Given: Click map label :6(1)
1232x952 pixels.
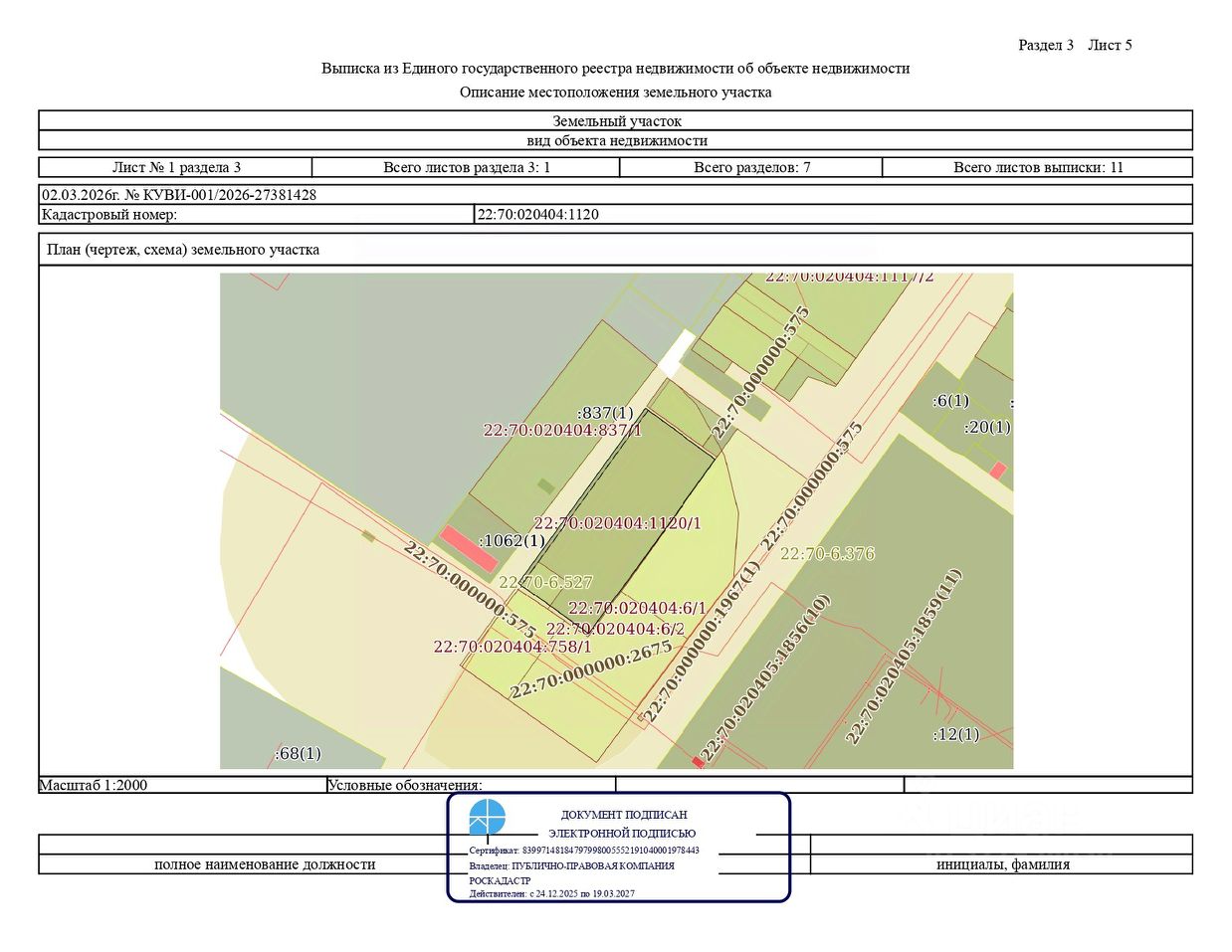Looking at the screenshot, I should (x=950, y=401).
